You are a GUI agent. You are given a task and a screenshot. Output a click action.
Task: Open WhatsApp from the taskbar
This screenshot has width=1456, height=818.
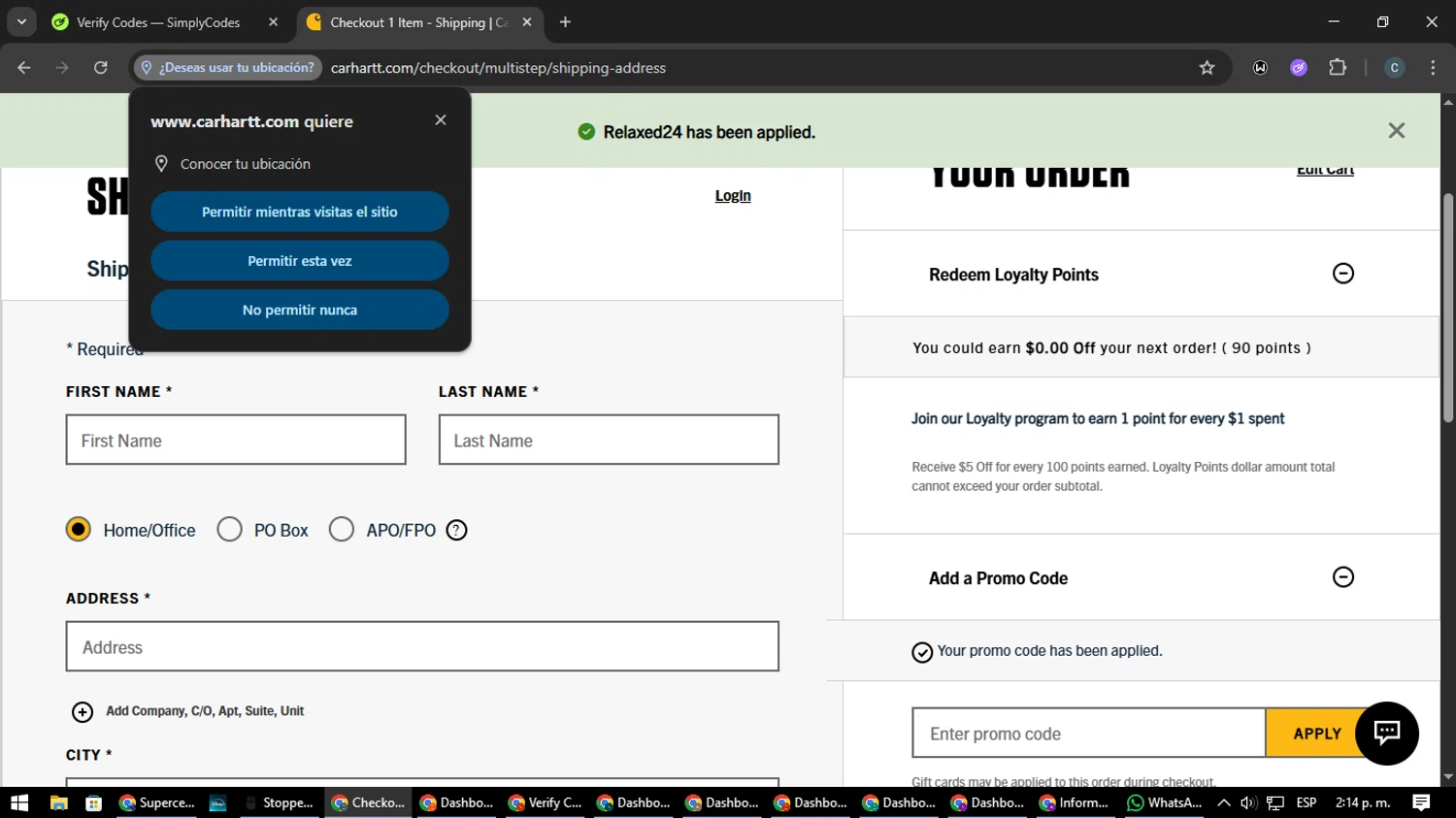1165,802
